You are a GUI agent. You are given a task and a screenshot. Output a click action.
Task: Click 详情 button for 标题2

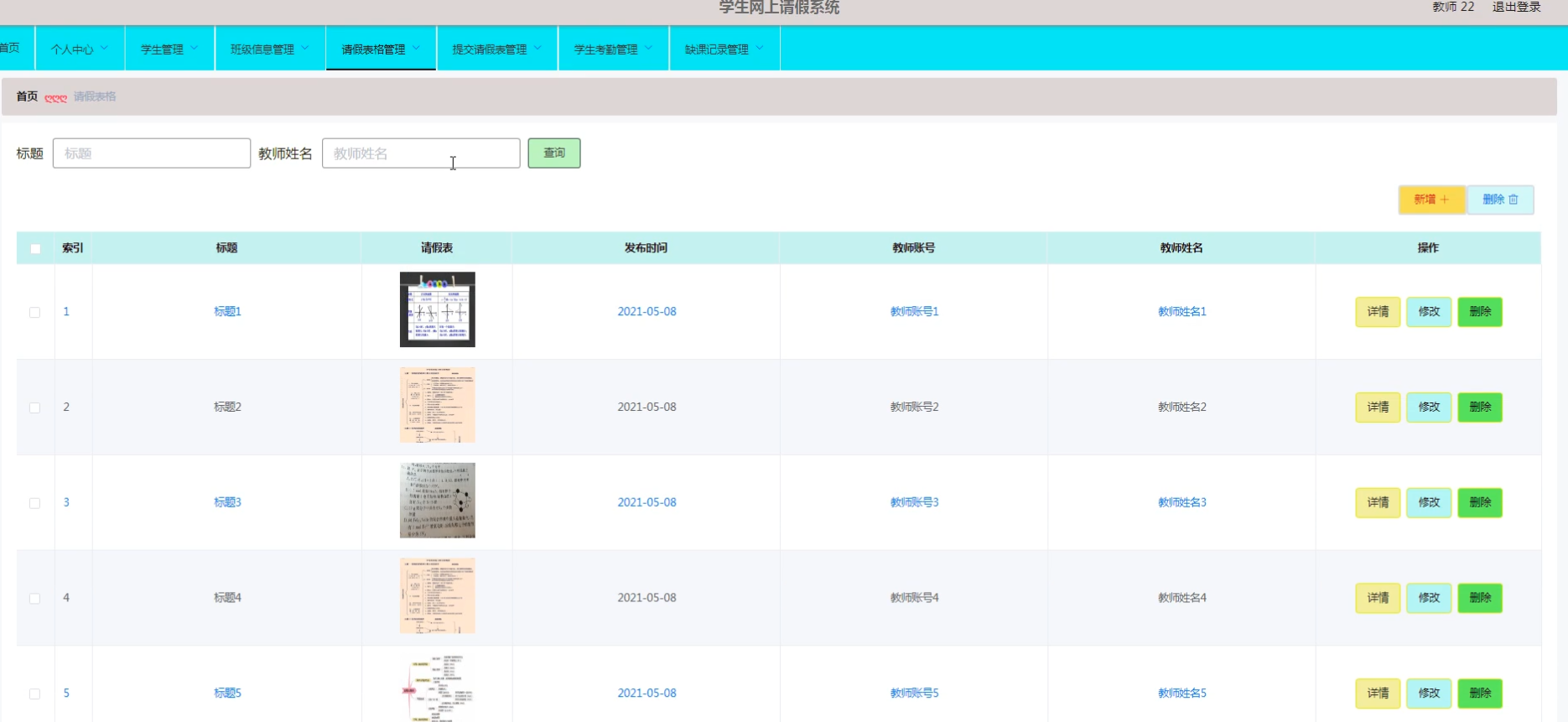1378,408
